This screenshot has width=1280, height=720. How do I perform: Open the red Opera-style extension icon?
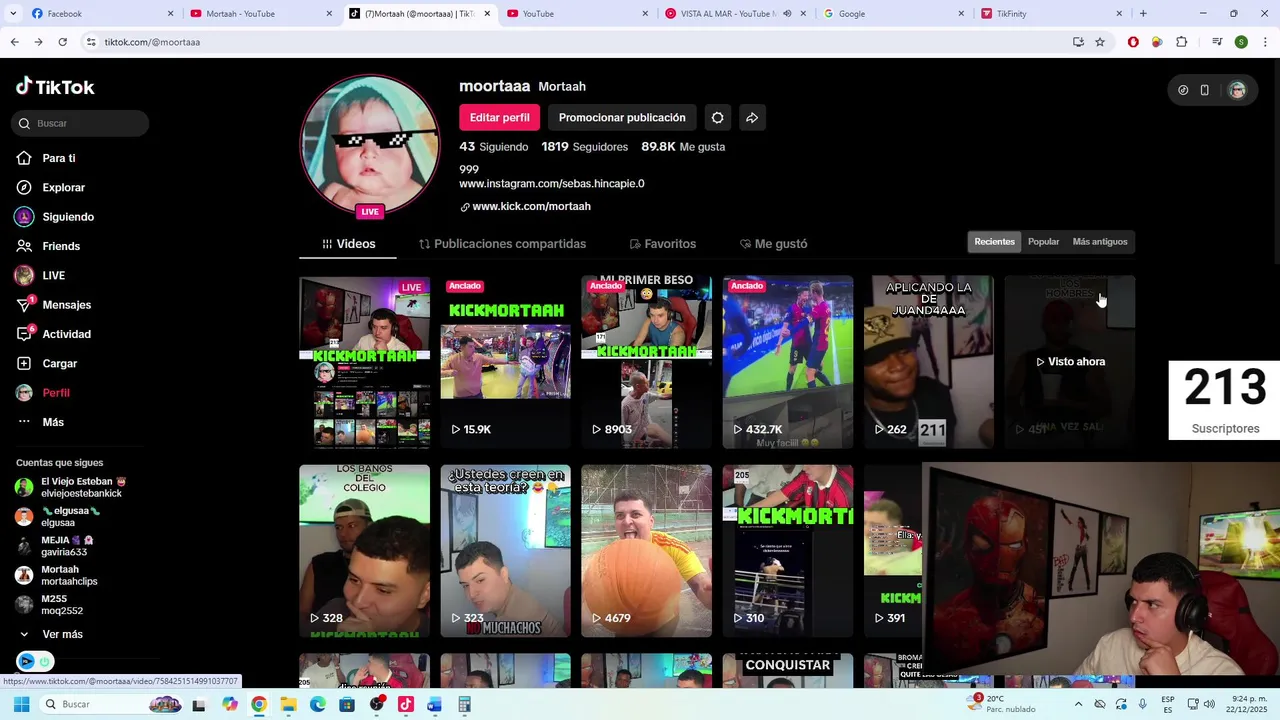[1133, 42]
